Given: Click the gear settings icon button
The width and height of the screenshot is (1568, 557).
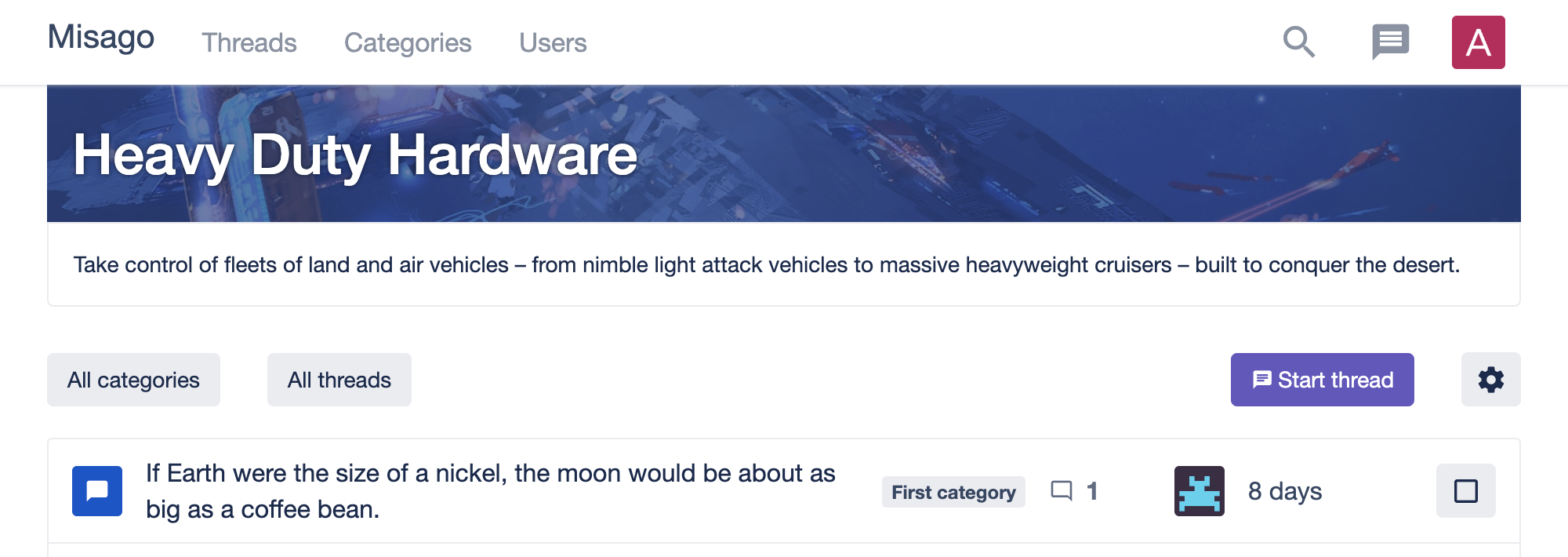Looking at the screenshot, I should (x=1490, y=380).
